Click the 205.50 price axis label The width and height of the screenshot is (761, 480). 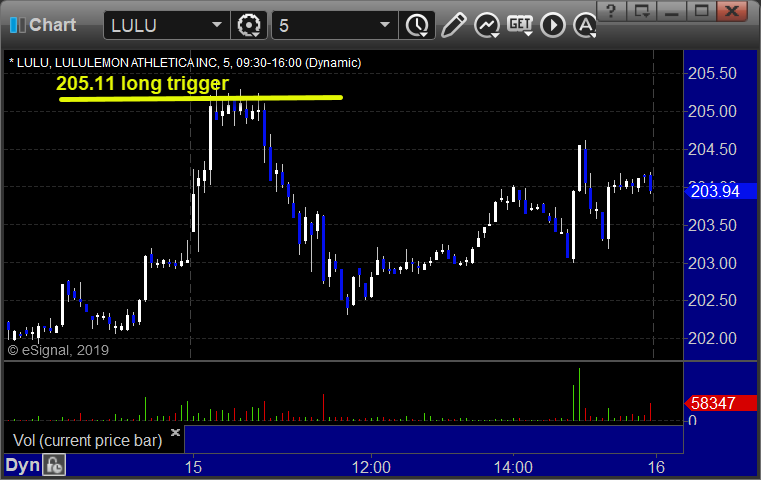pyautogui.click(x=712, y=74)
